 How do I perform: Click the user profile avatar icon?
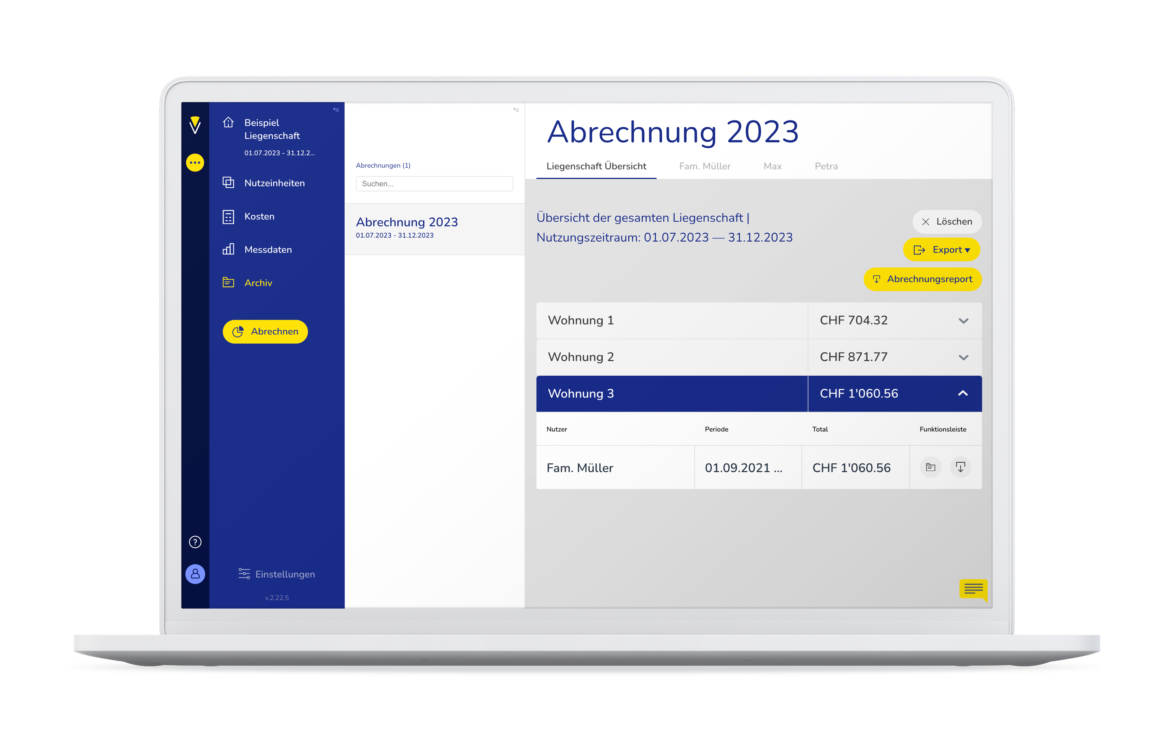pyautogui.click(x=195, y=574)
